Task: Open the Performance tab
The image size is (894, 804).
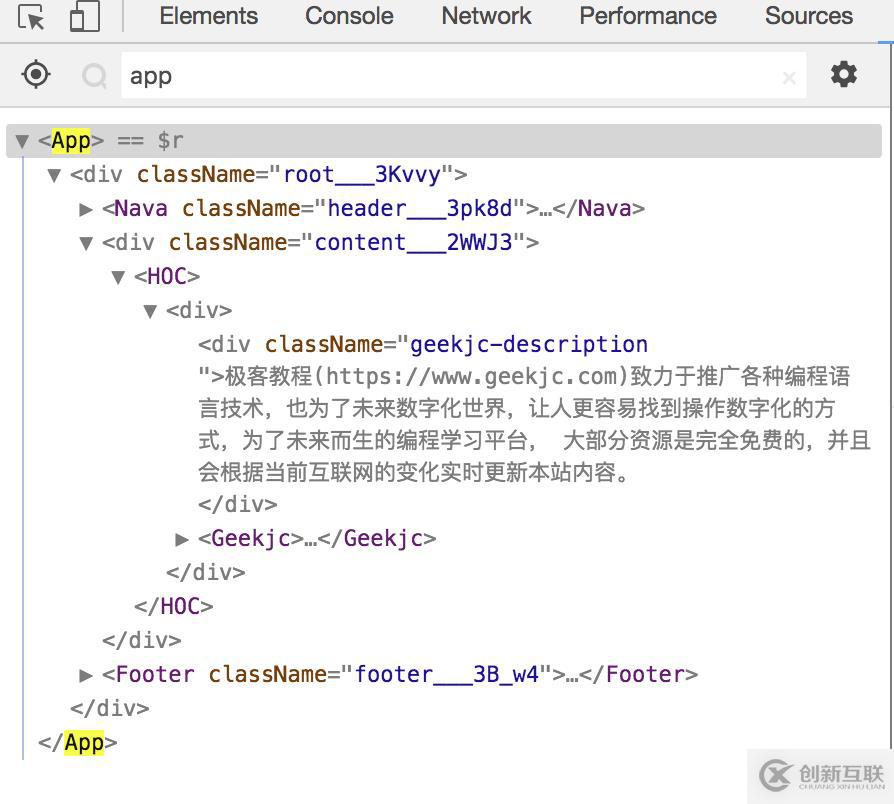Action: click(x=647, y=16)
